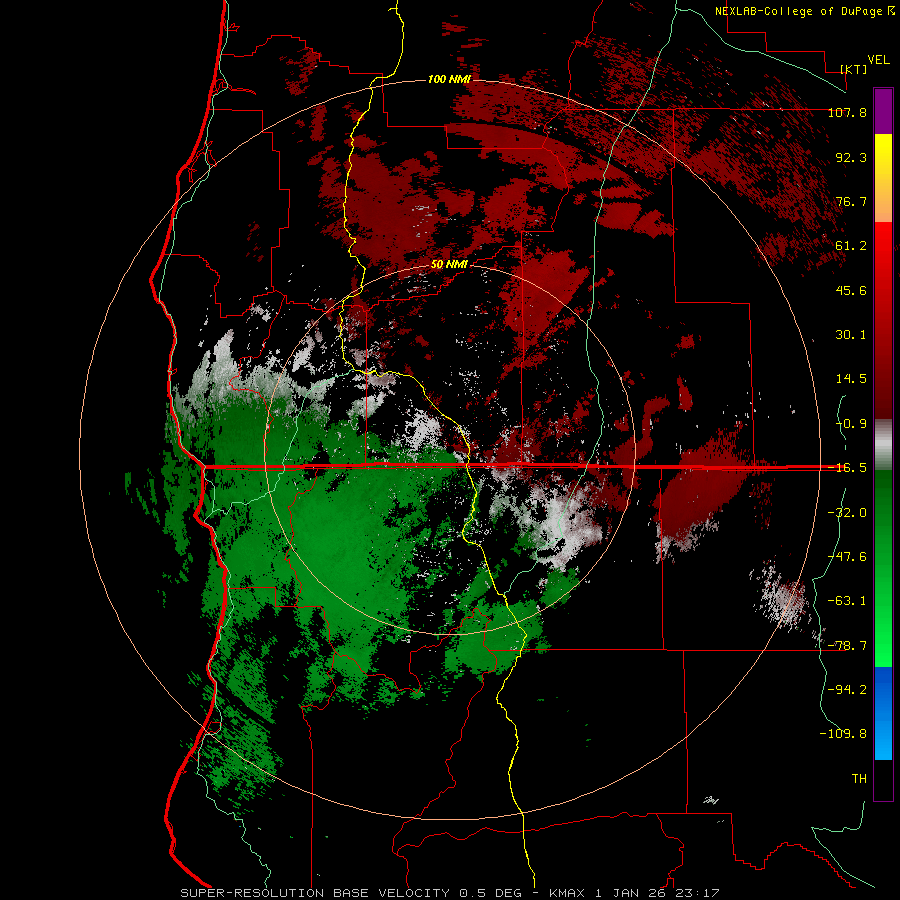Click the "14.5" legend value
Viewport: 900px width, 900px height.
851,379
